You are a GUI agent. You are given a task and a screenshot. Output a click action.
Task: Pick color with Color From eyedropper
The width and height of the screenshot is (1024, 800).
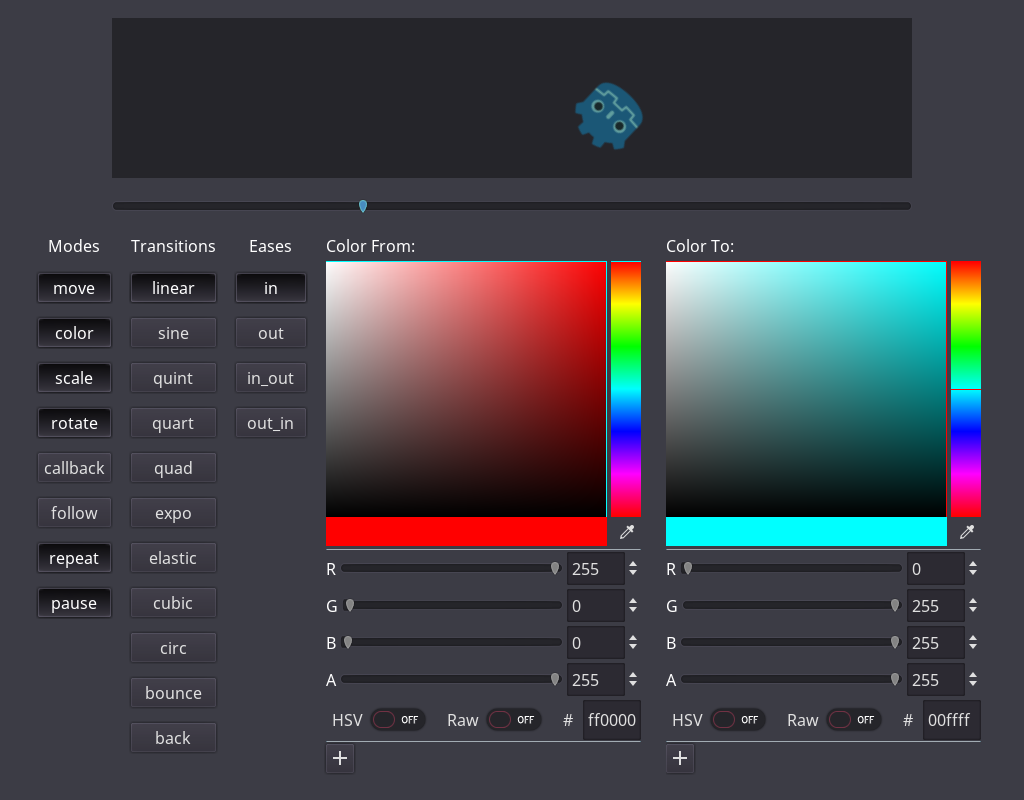click(x=627, y=532)
